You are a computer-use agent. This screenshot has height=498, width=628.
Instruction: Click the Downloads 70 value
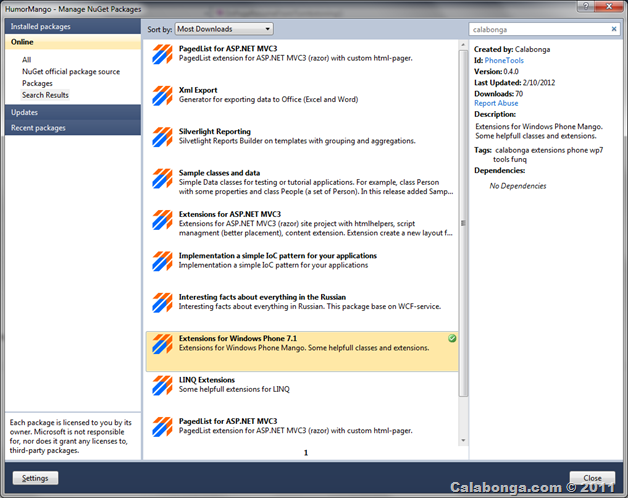tap(519, 94)
